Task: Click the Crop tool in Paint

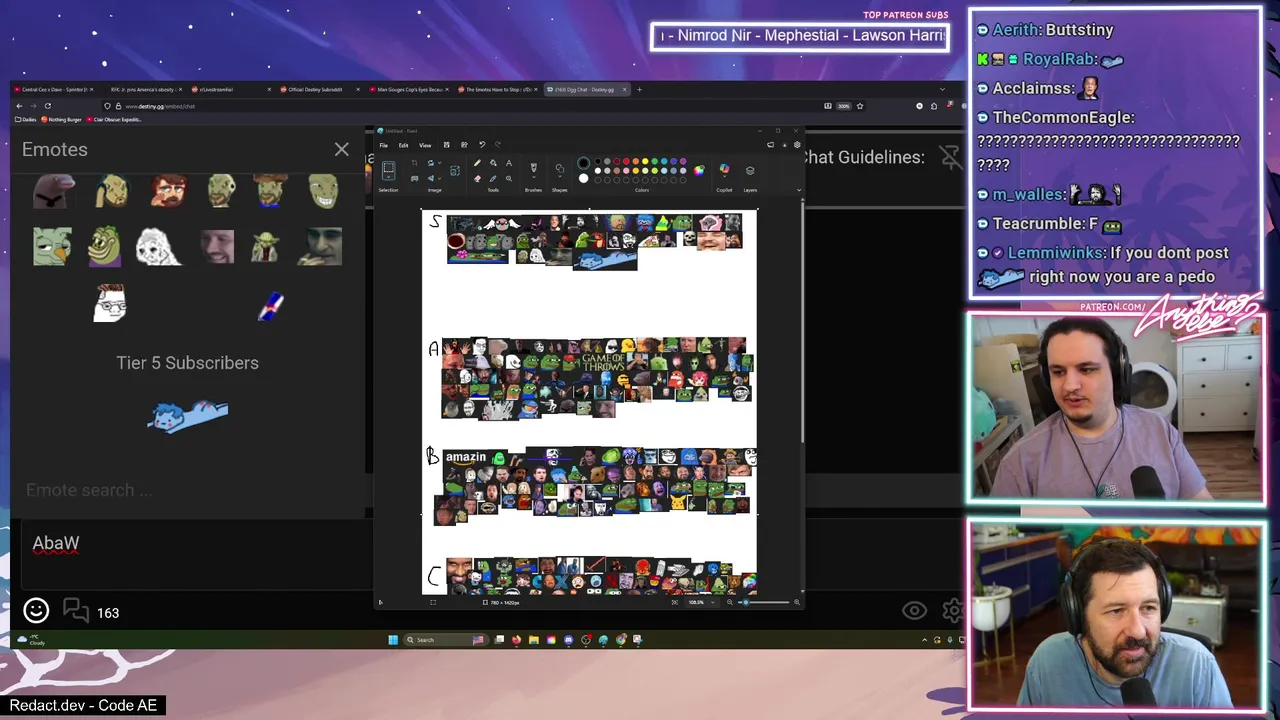Action: (x=414, y=163)
